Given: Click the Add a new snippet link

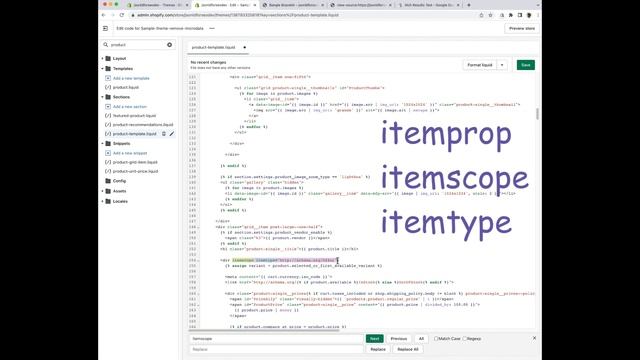Looking at the screenshot, I should pos(130,153).
